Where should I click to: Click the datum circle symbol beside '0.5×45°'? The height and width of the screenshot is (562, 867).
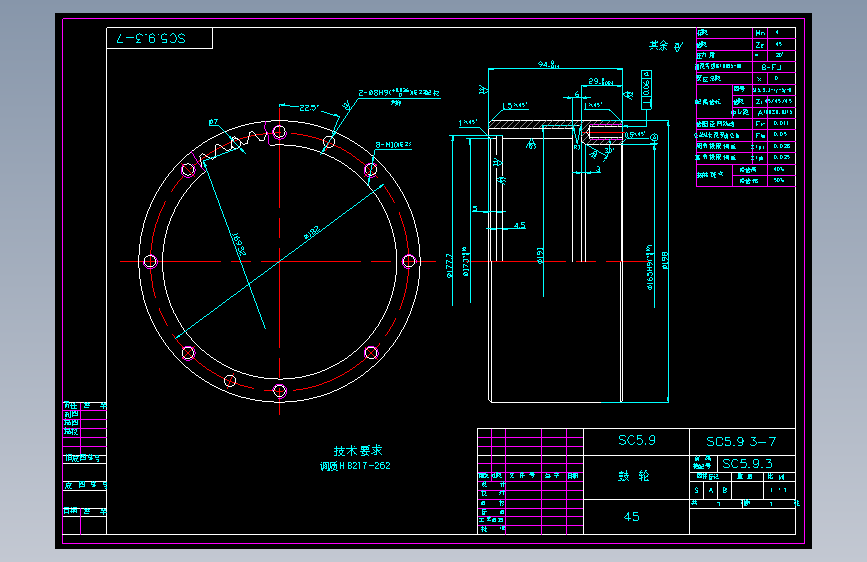pos(654,137)
